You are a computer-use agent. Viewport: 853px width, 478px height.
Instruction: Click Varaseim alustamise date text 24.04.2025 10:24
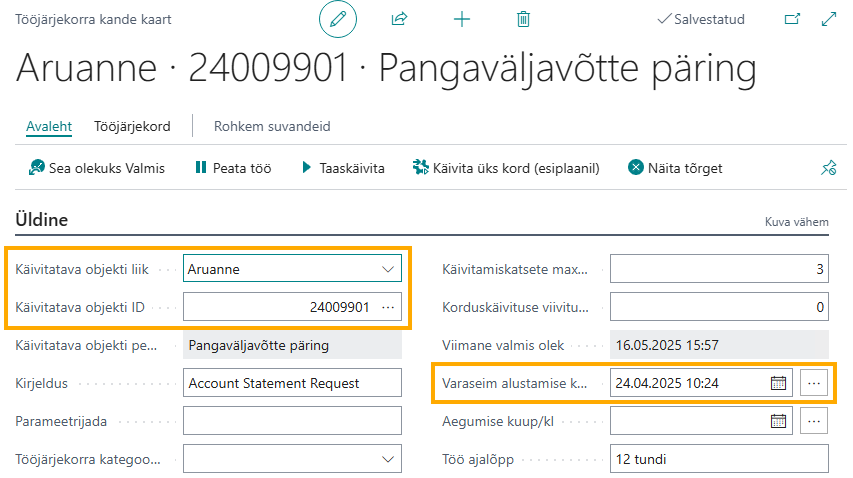[667, 383]
